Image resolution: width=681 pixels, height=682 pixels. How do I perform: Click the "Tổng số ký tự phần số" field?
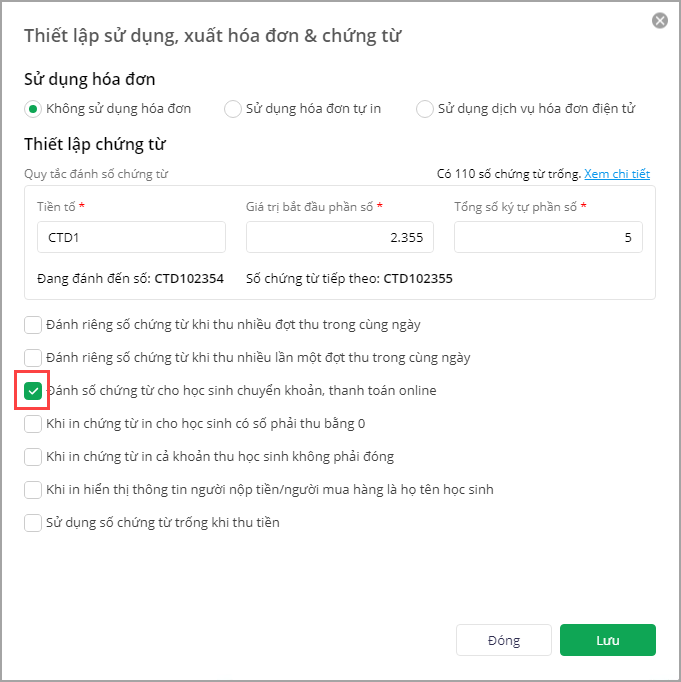548,237
